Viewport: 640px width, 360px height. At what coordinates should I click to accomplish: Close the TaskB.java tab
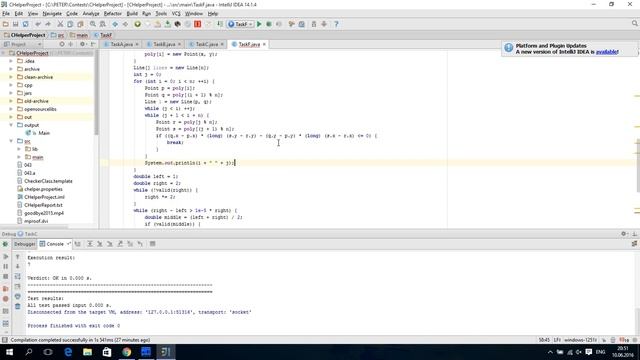[x=179, y=44]
